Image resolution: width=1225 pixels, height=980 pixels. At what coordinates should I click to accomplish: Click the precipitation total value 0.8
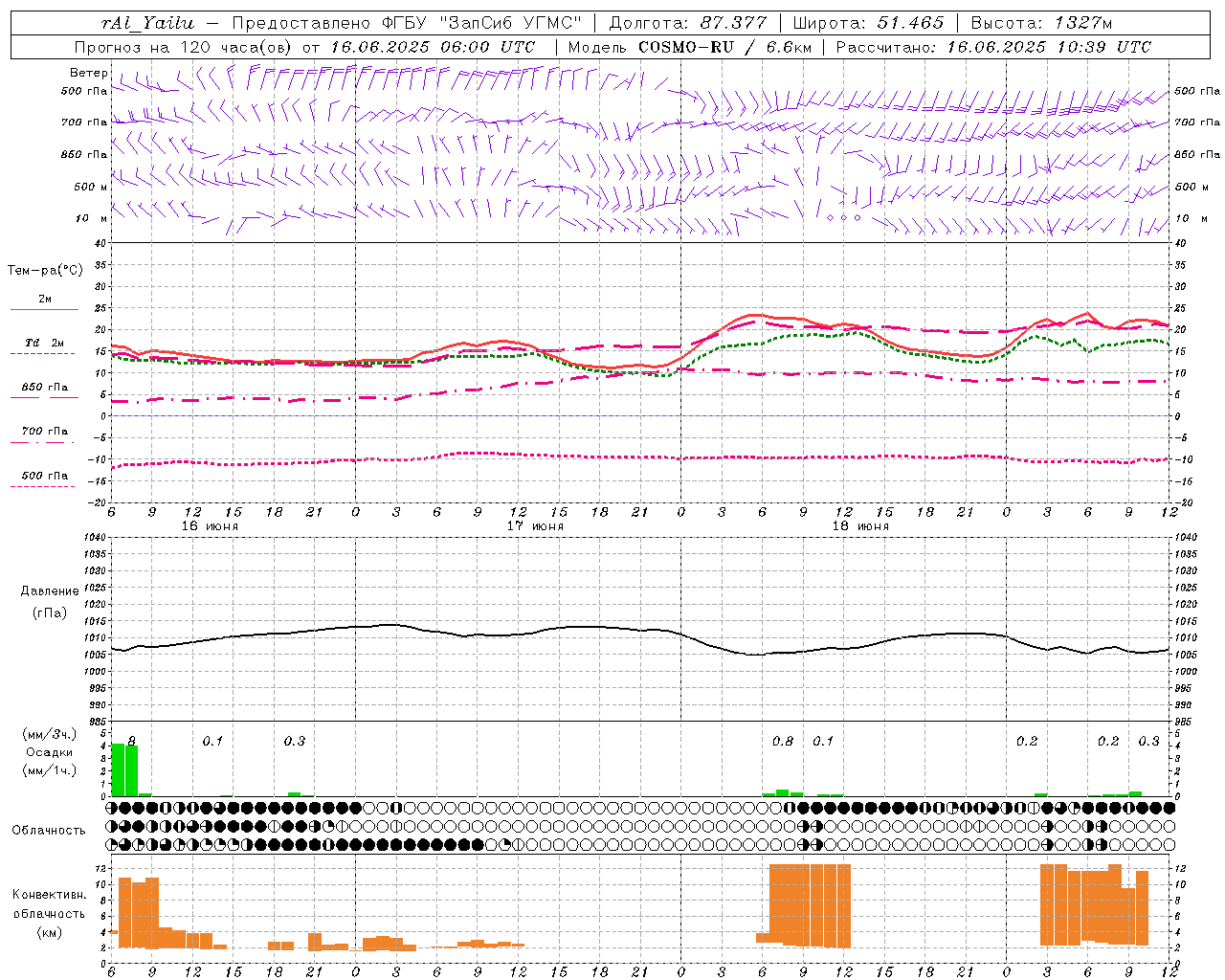(783, 741)
